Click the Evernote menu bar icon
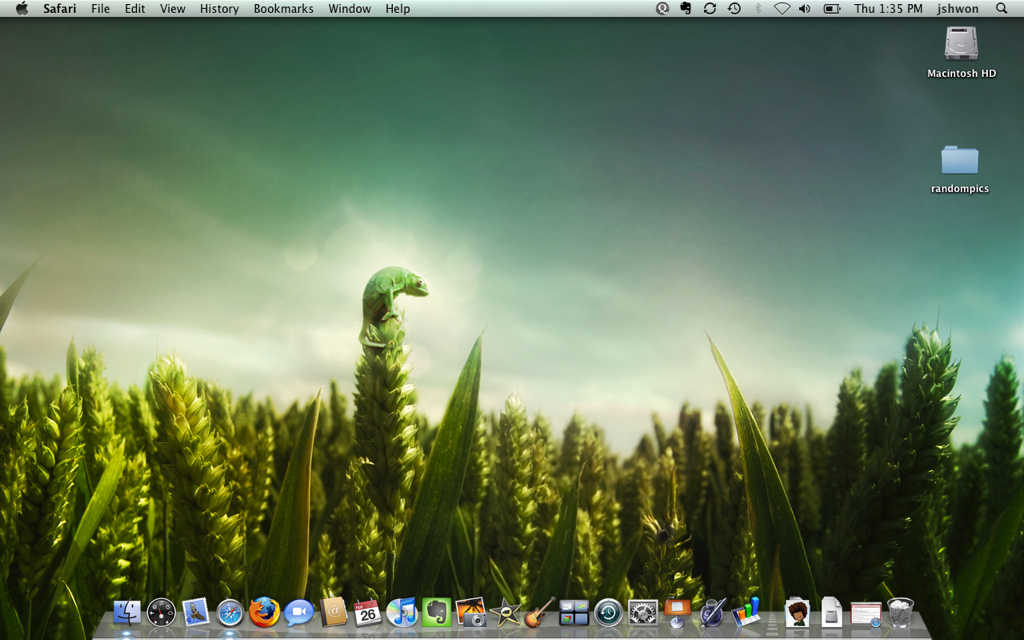The image size is (1024, 640). 686,8
